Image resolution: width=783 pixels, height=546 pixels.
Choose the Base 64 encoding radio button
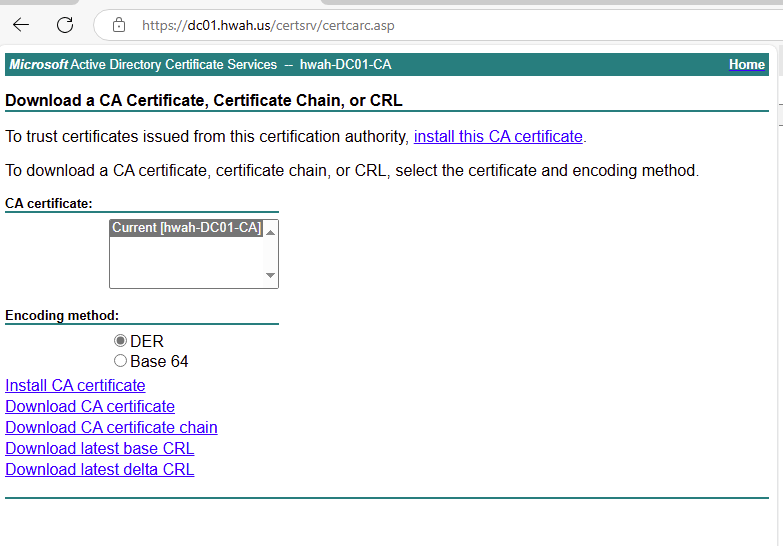tap(121, 361)
